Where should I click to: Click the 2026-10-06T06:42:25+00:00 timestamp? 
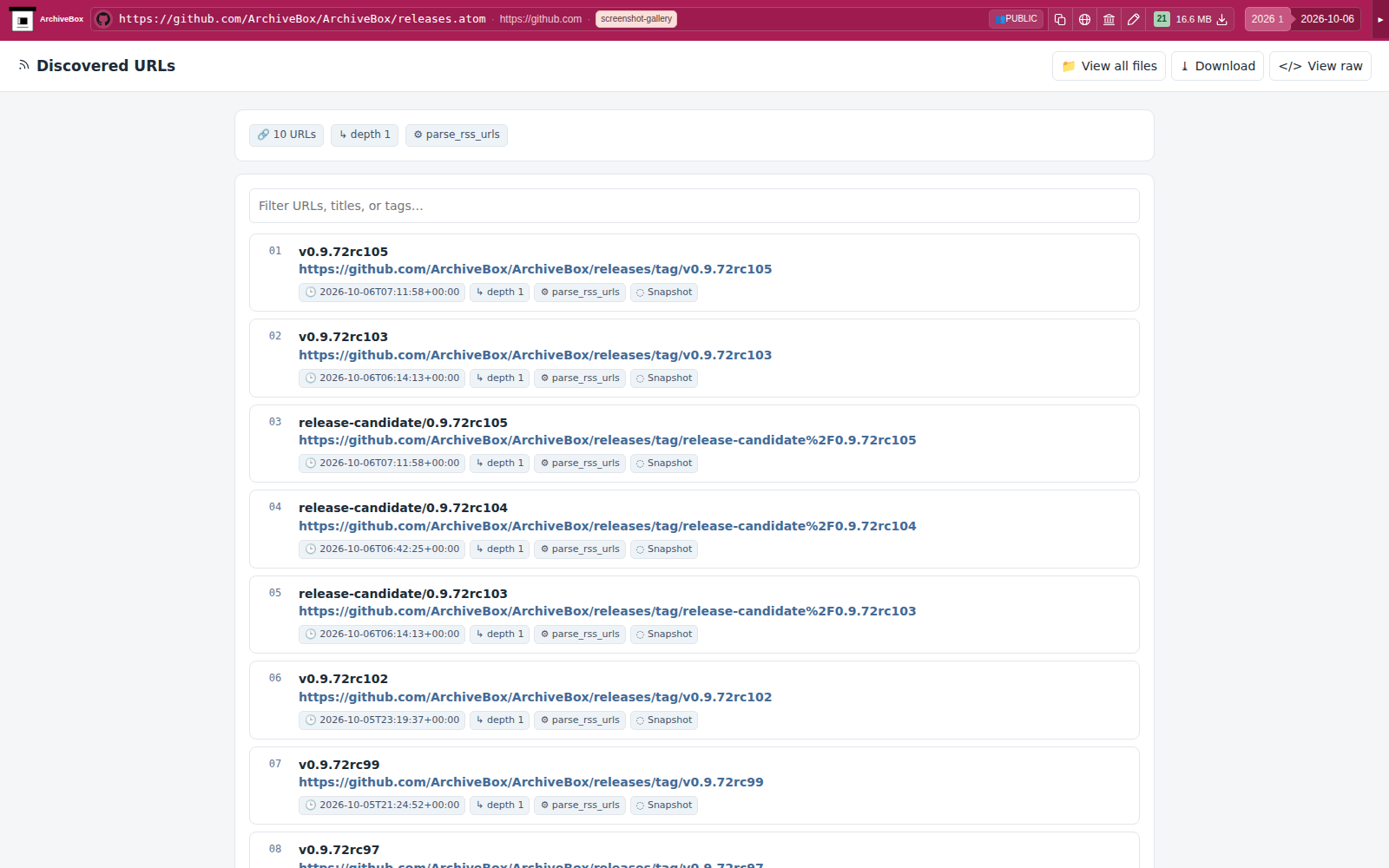pos(382,549)
